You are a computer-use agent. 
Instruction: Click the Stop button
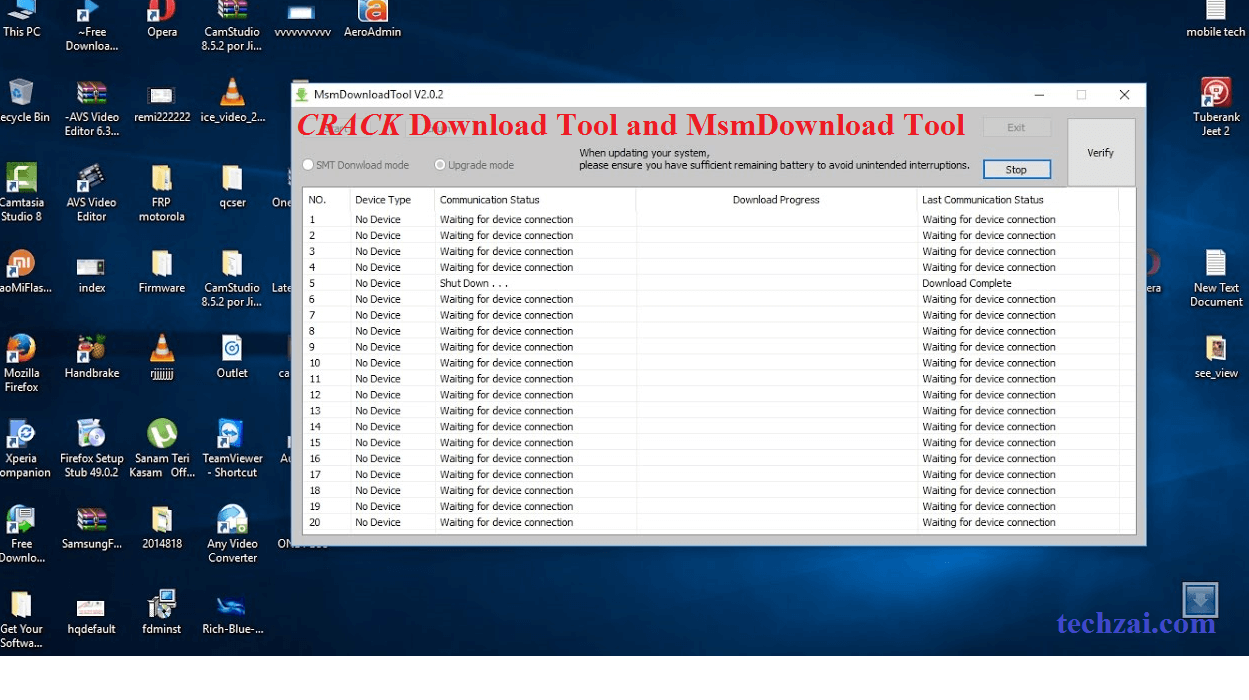[1016, 170]
